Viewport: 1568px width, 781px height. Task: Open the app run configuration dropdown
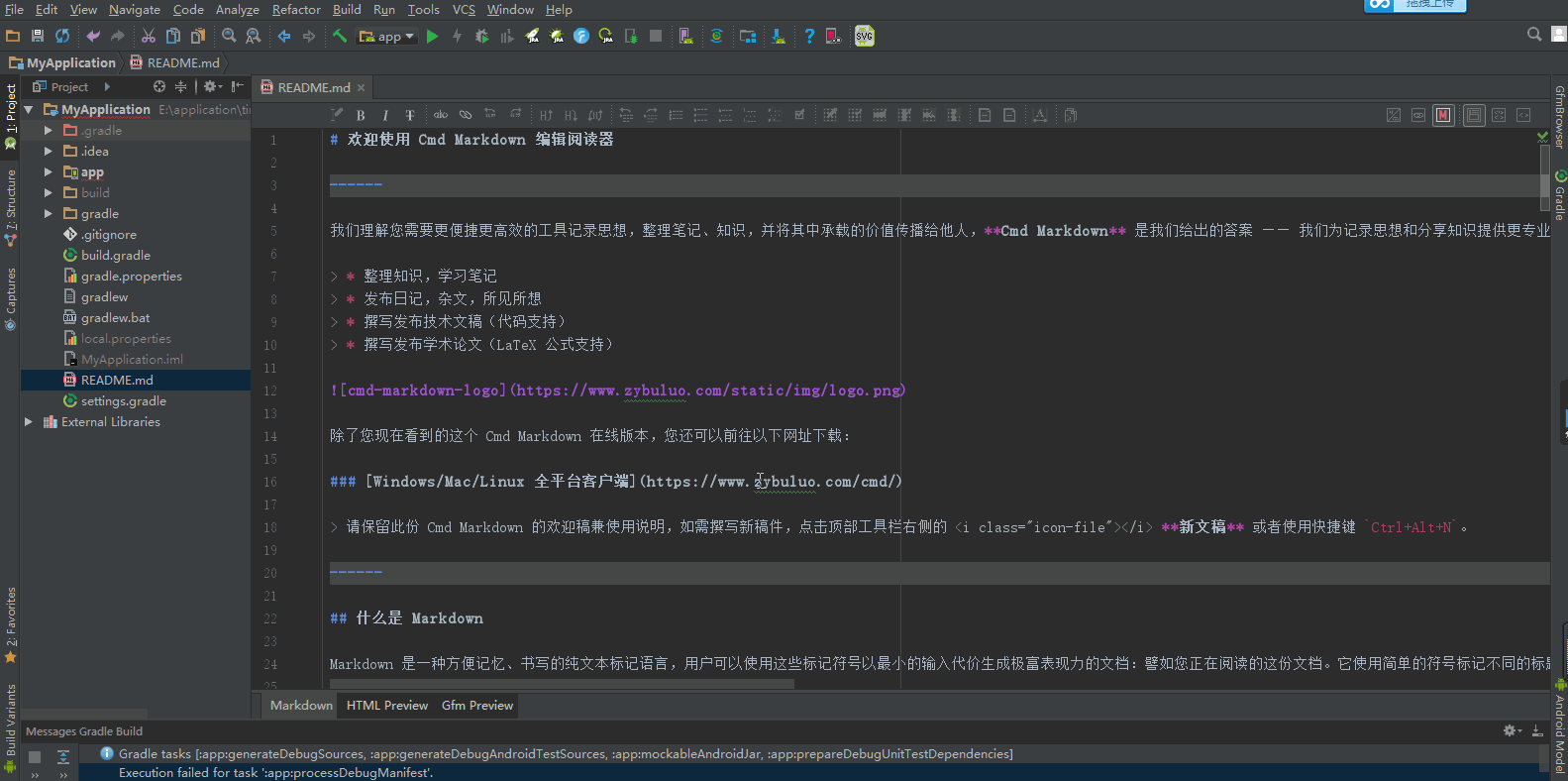[x=387, y=36]
